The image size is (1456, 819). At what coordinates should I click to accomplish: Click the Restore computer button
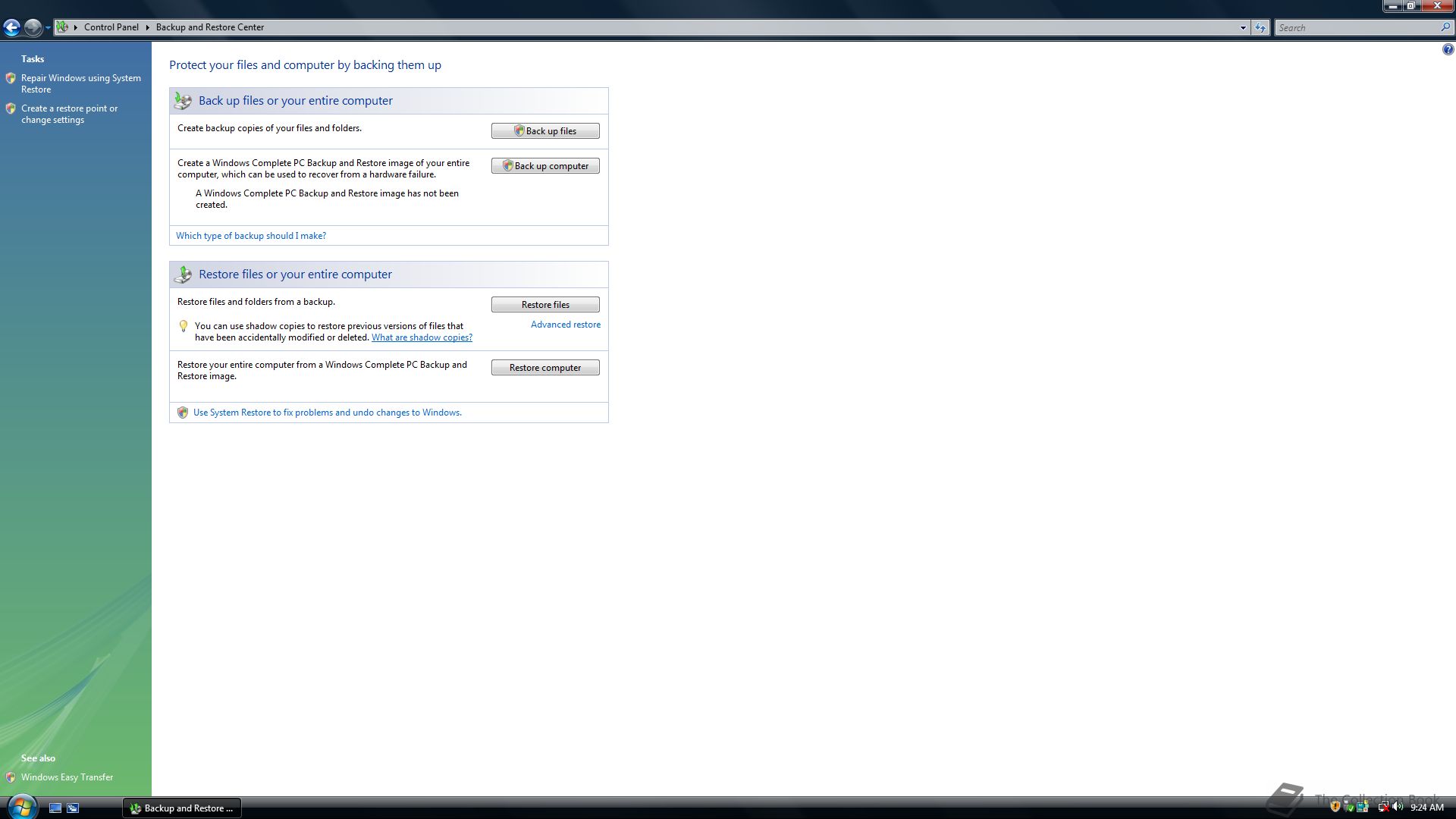(x=545, y=368)
